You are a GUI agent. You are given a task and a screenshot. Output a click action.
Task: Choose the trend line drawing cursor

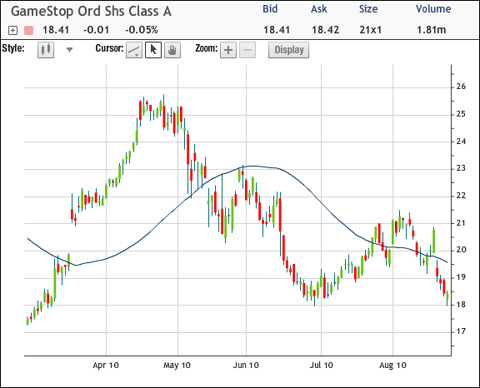coord(134,50)
